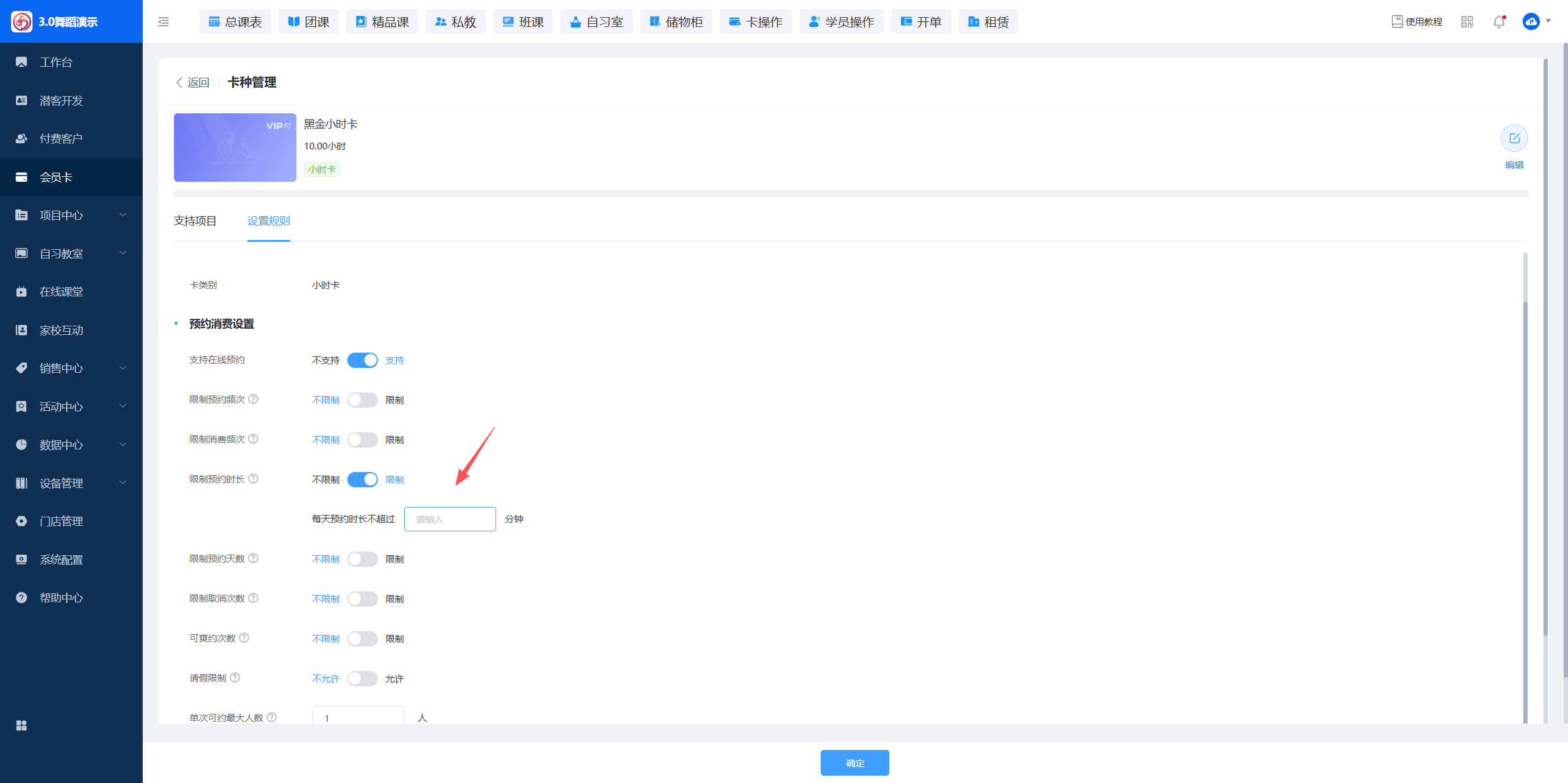Open the user avatar dropdown arrow
This screenshot has height=783, width=1568.
click(x=1549, y=21)
